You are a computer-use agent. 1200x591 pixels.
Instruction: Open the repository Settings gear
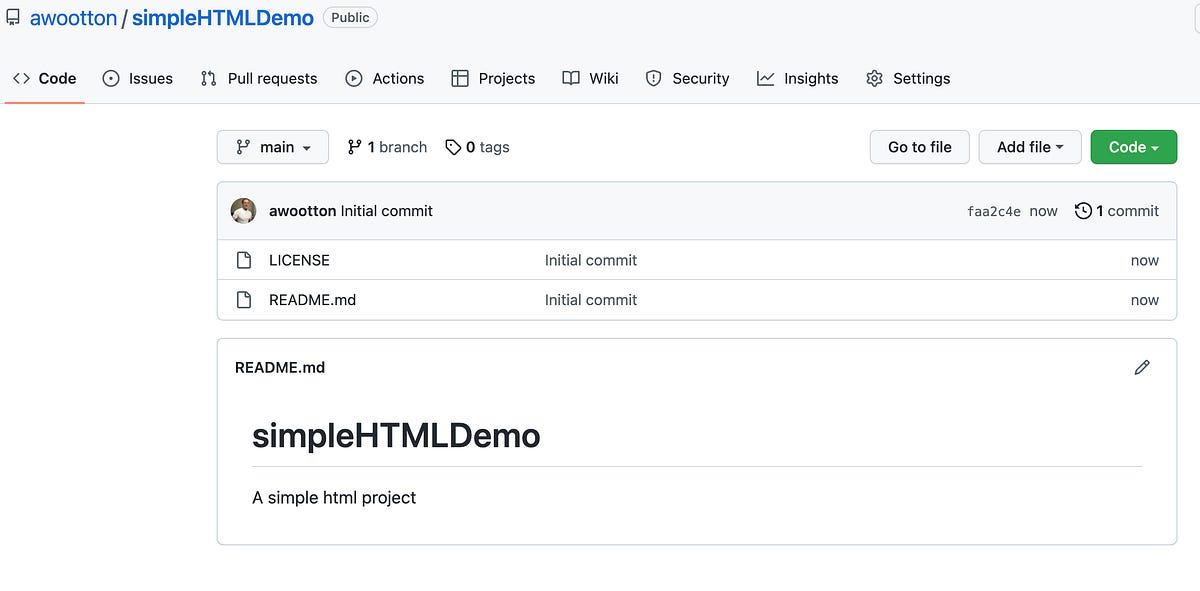(875, 78)
